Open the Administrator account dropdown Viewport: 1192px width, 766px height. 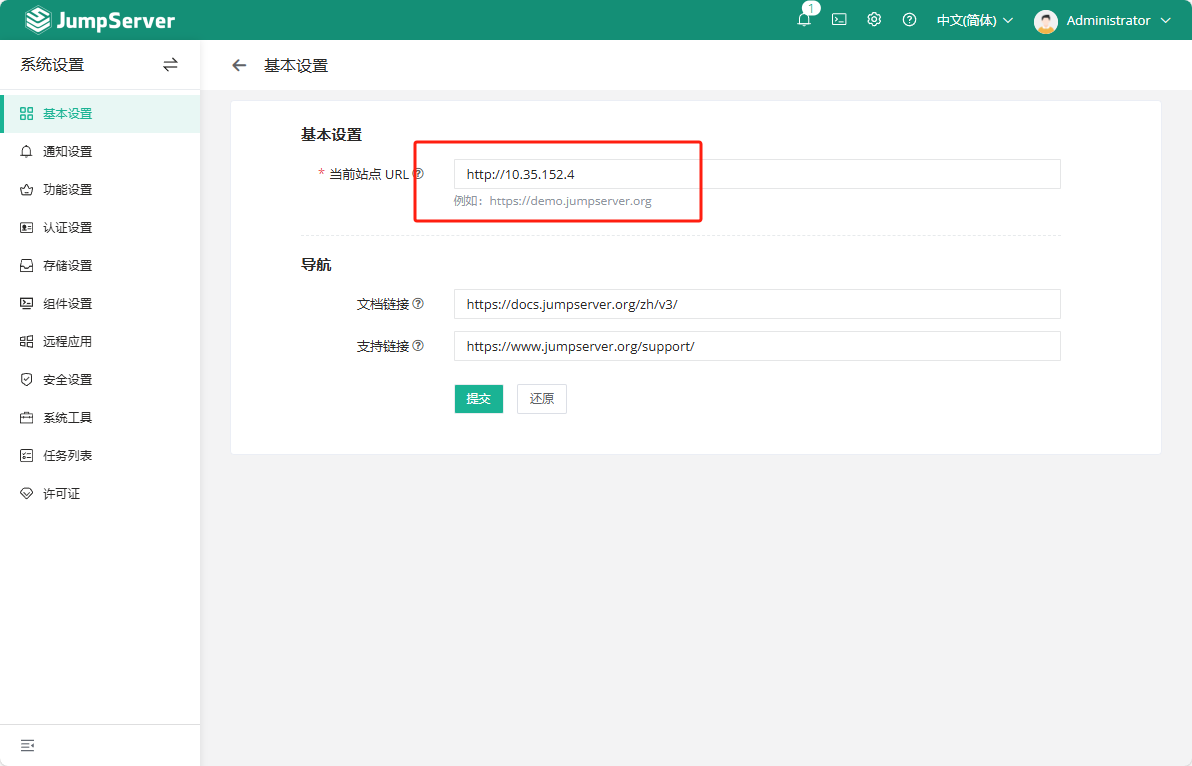1110,20
